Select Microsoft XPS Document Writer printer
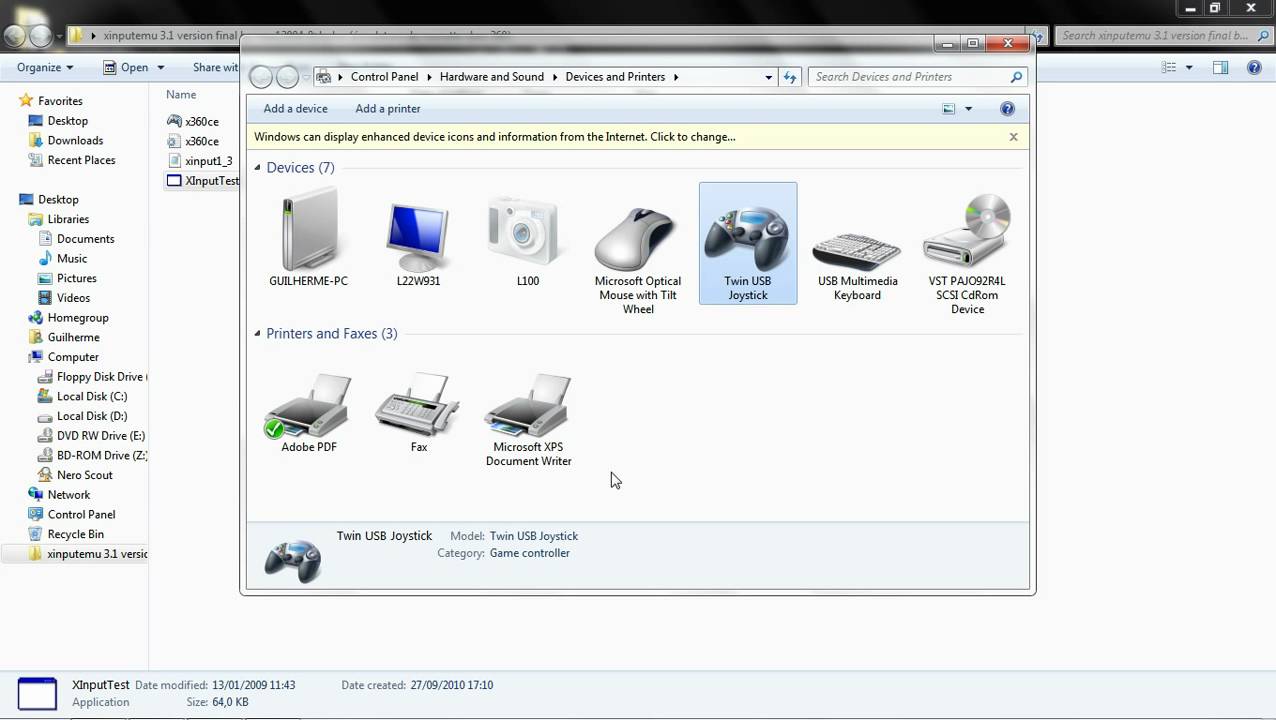The image size is (1276, 720). coord(528,418)
